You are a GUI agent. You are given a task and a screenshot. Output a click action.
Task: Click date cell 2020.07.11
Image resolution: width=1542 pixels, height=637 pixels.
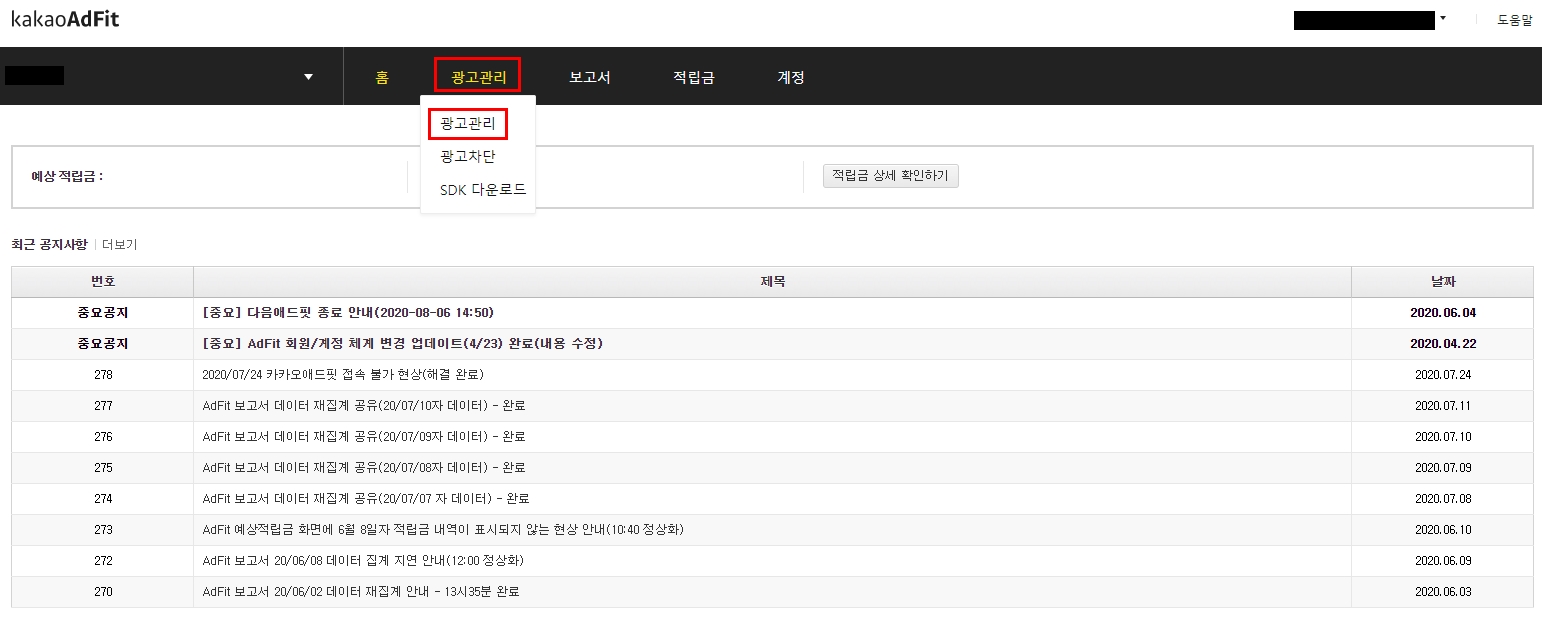coord(1443,406)
